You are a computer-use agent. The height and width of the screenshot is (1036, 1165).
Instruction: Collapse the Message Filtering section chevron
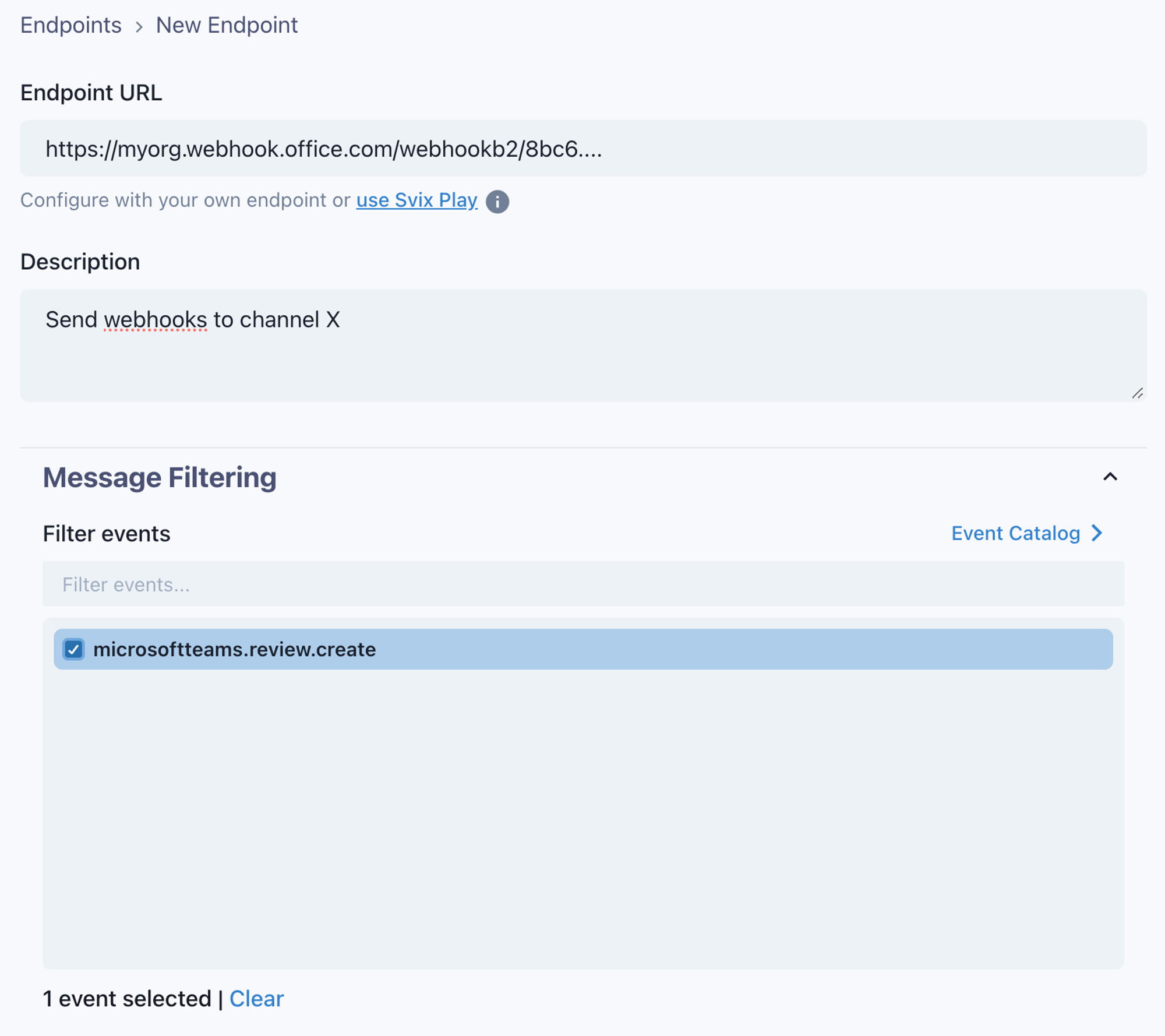1110,477
